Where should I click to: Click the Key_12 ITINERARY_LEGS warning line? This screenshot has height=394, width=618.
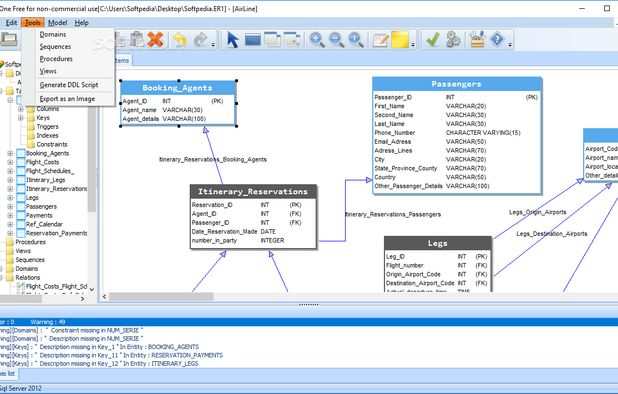click(x=99, y=363)
